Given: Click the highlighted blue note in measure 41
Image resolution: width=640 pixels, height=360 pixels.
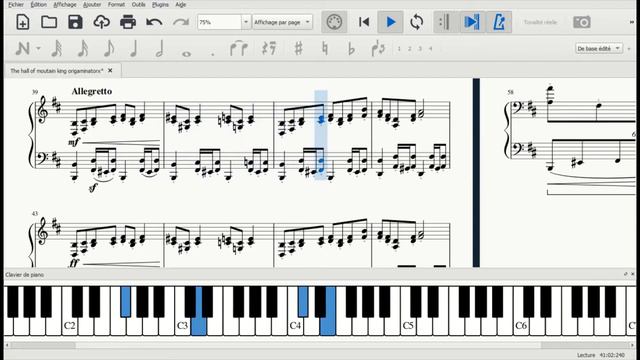Looking at the screenshot, I should click(320, 119).
